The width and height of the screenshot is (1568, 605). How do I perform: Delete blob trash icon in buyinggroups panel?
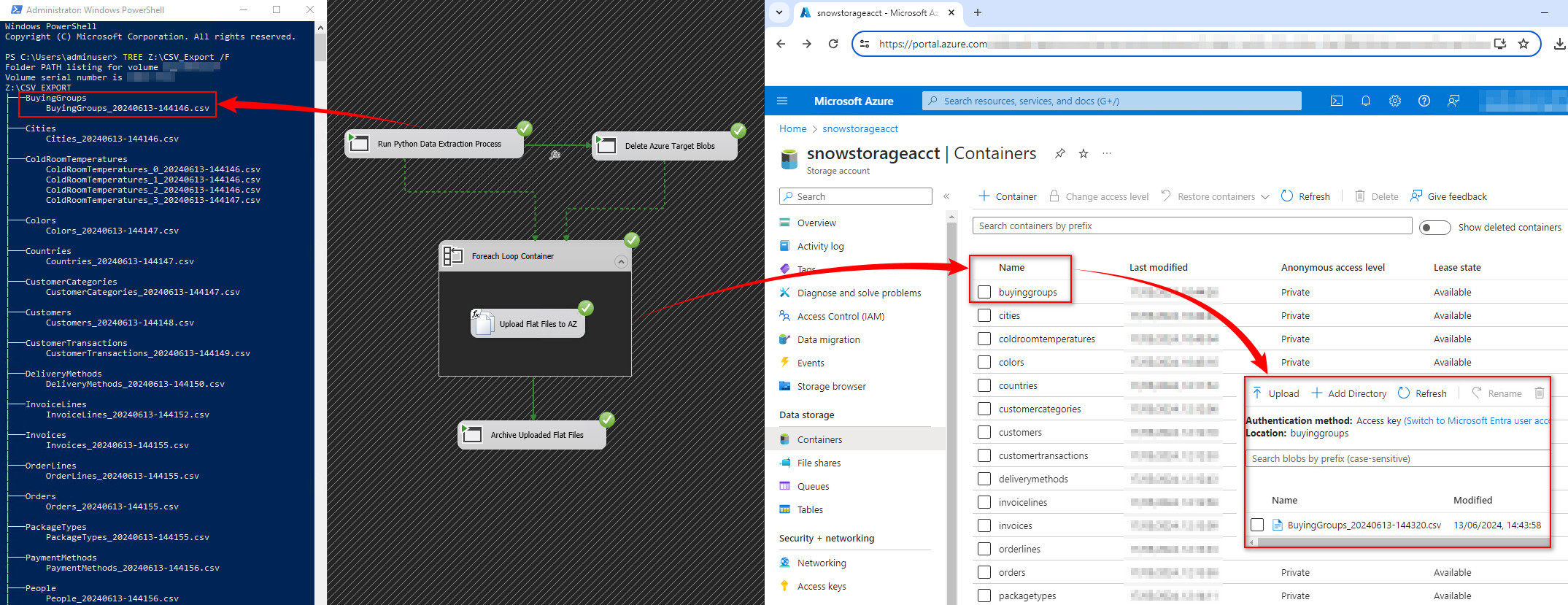point(1540,393)
